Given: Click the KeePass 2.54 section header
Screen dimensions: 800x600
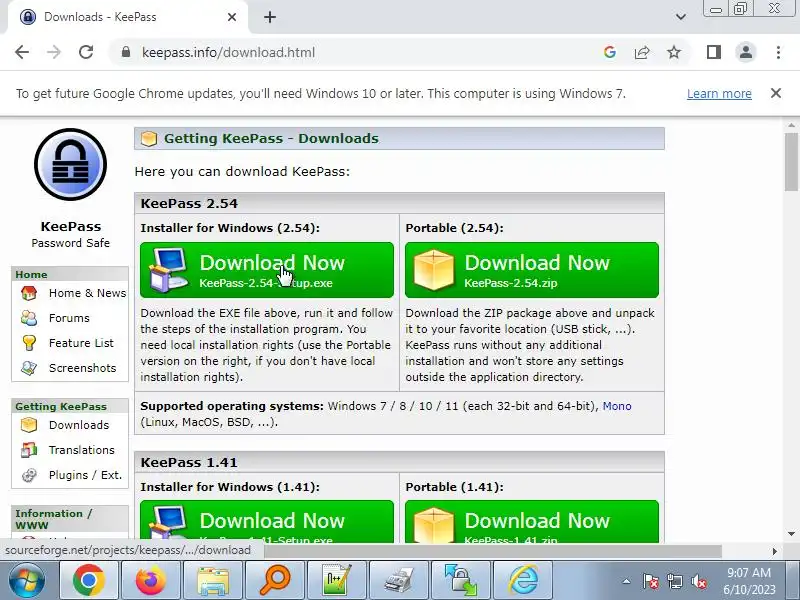Looking at the screenshot, I should 399,203.
